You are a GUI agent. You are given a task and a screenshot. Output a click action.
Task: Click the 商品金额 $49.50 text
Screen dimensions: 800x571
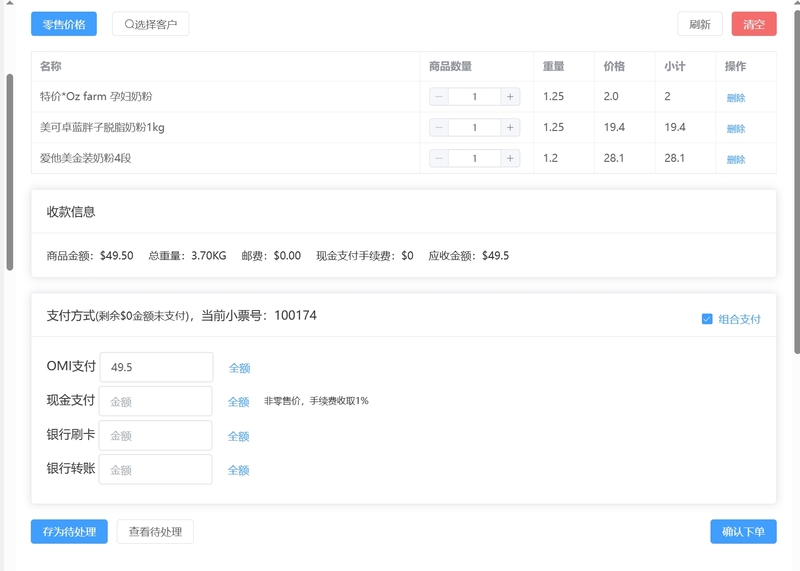click(90, 256)
